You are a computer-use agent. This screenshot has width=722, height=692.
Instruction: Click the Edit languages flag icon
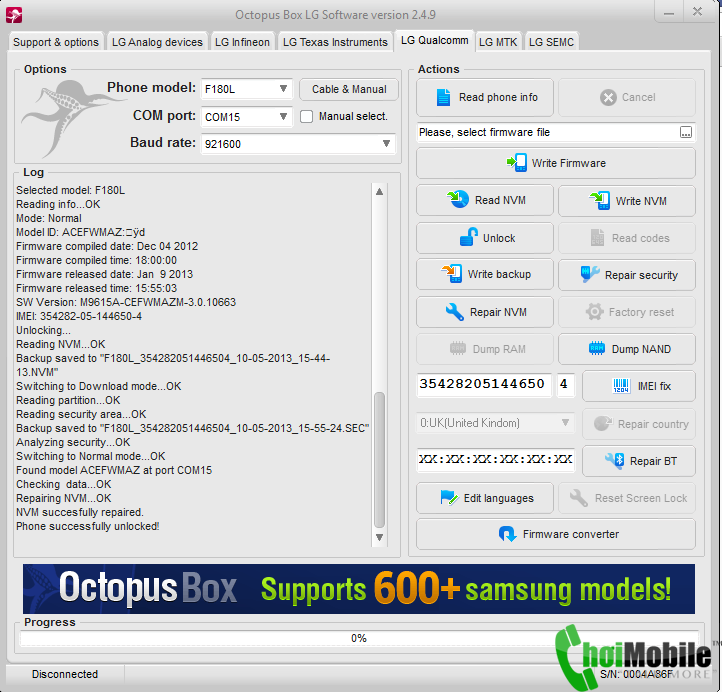click(x=449, y=498)
